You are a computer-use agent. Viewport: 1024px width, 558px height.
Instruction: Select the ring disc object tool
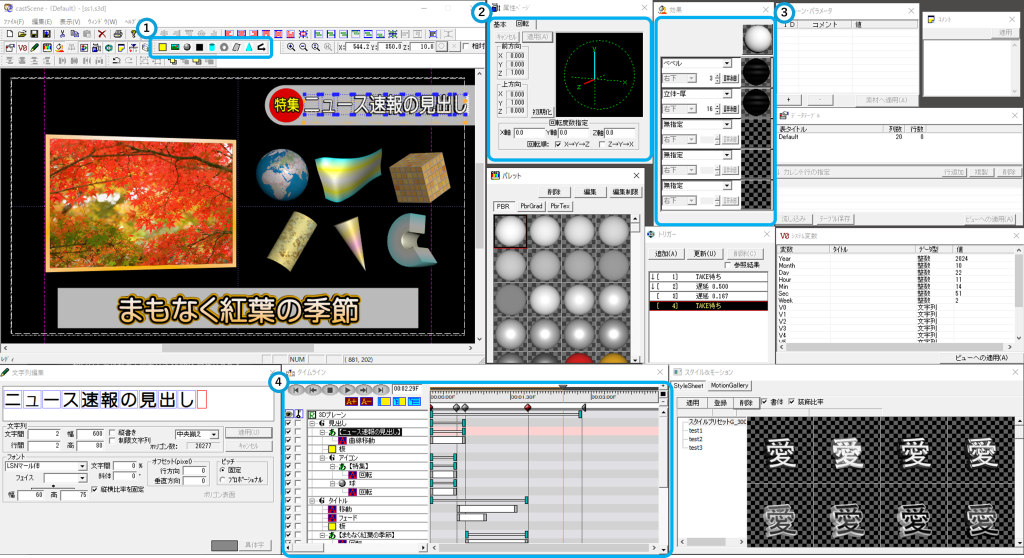[224, 47]
